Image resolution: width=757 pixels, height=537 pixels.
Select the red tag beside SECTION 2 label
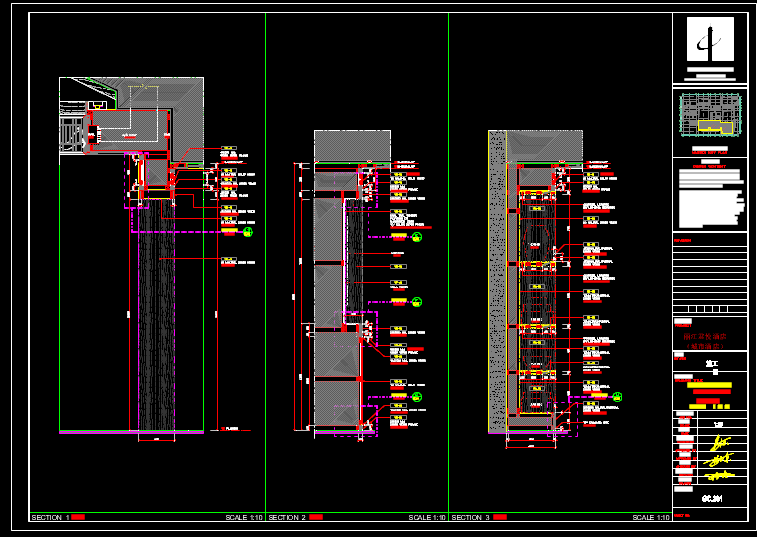point(316,517)
